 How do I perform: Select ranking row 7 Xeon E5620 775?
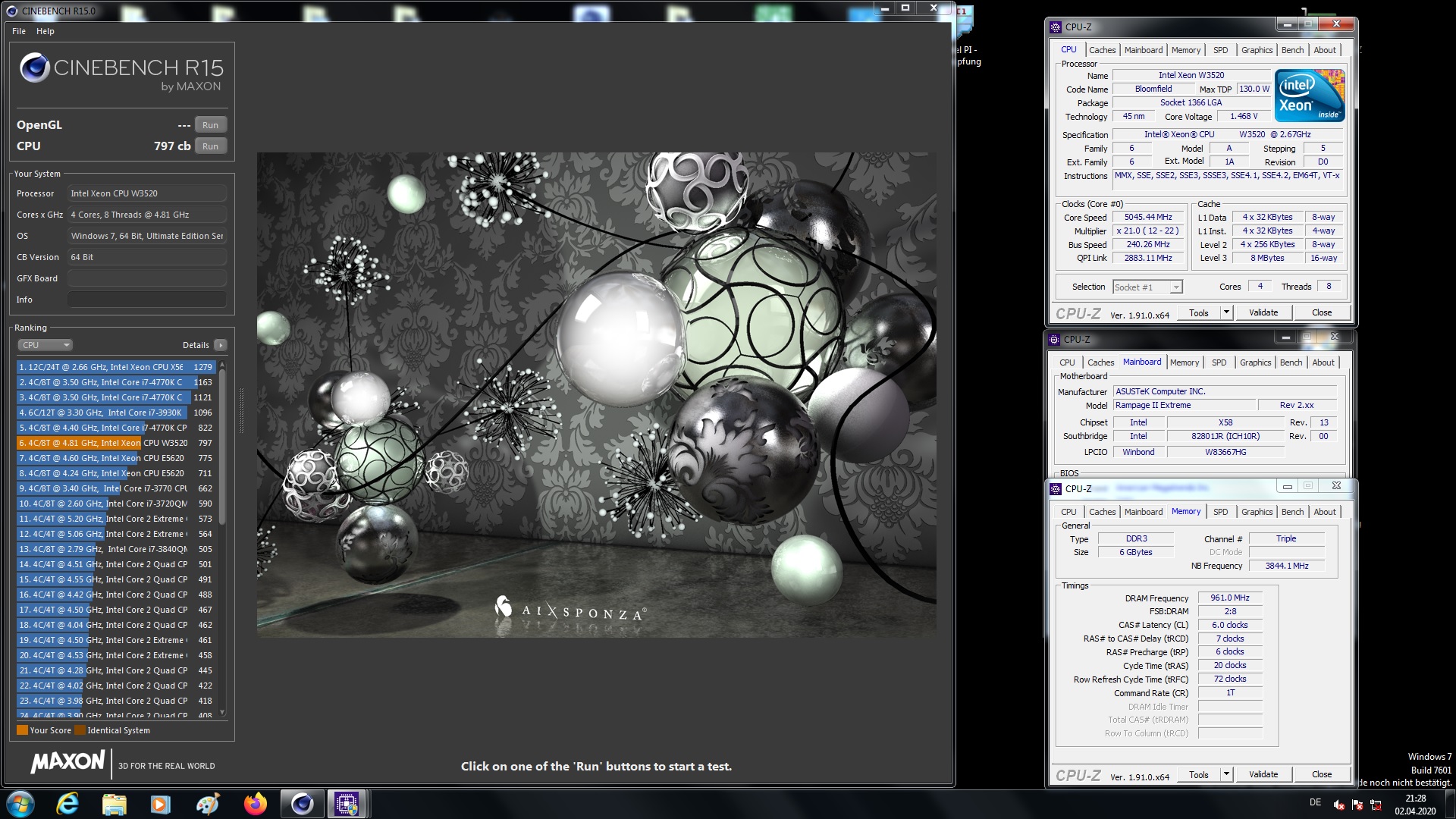coord(116,458)
